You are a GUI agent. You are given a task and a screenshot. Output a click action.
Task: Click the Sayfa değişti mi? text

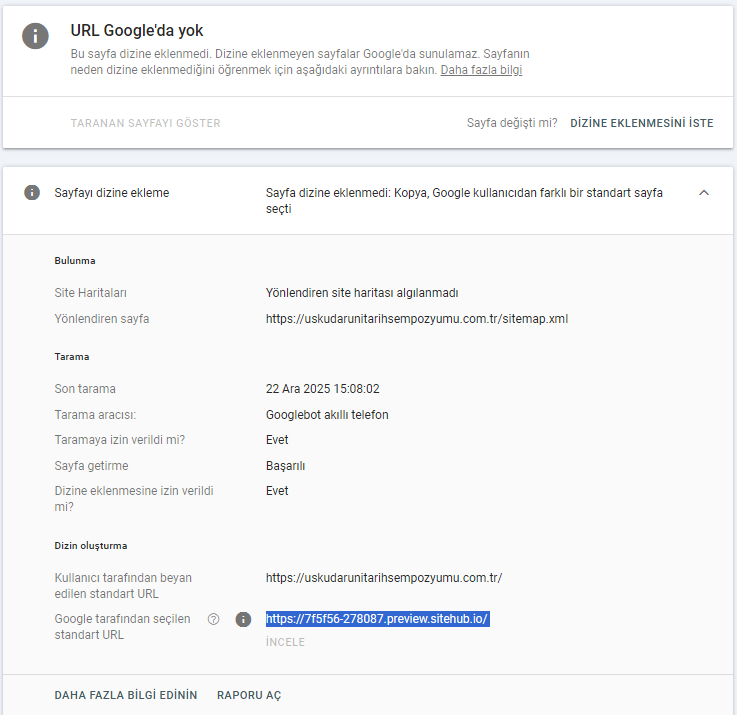[512, 123]
